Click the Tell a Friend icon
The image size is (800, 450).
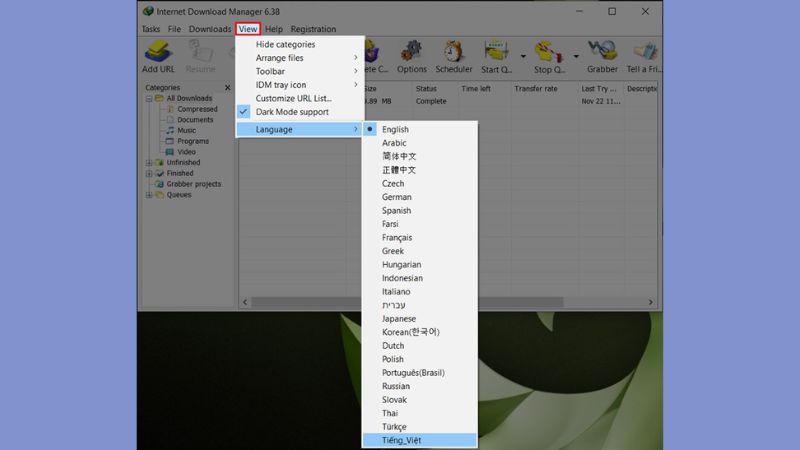644,52
